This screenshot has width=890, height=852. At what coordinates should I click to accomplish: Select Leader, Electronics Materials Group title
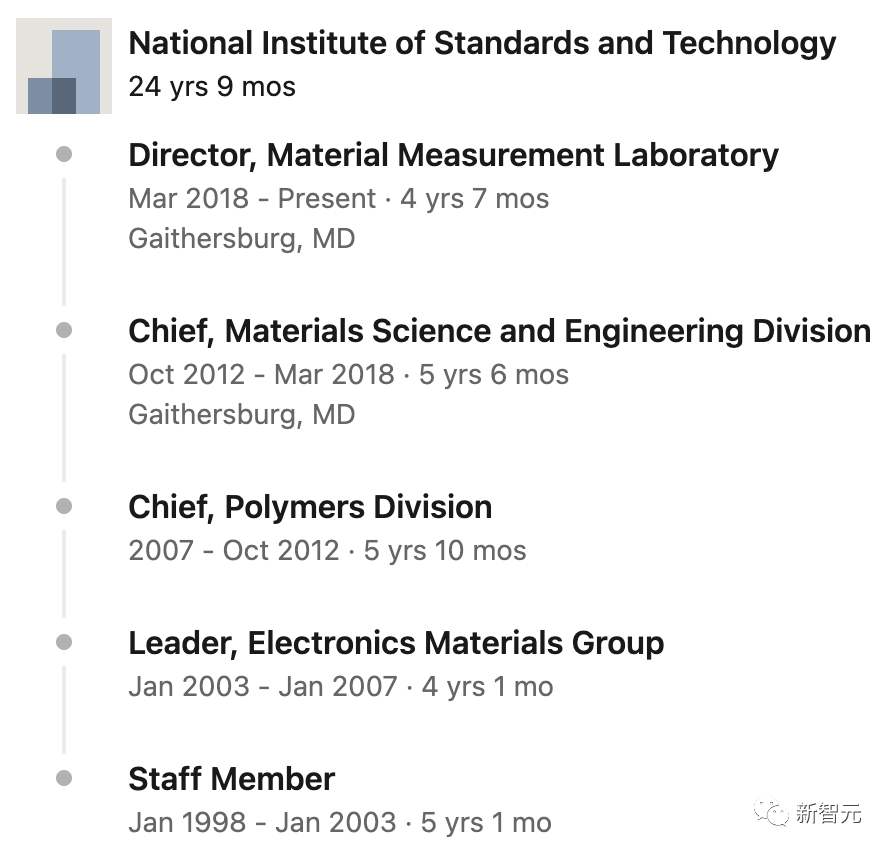click(396, 643)
